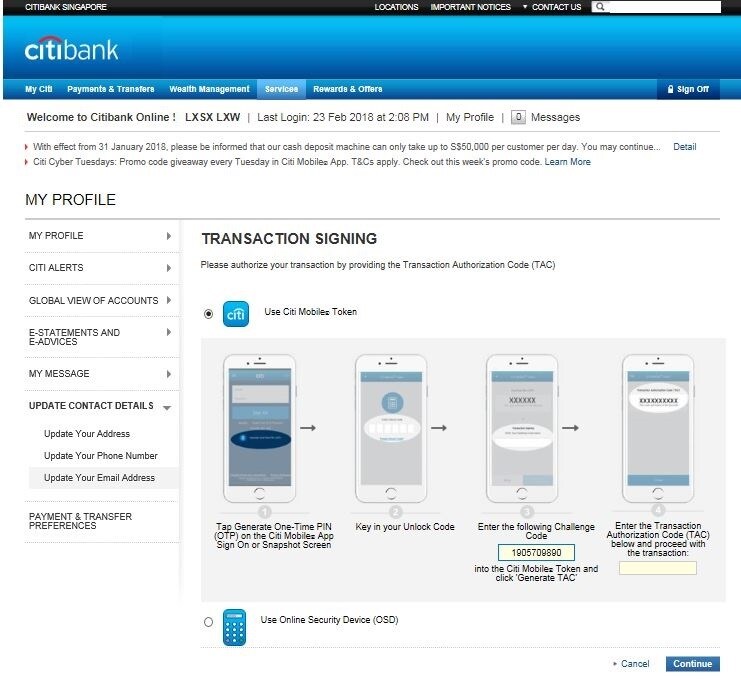Open PAYMENT & TRANSFER PREFERENCES sidebar item
The image size is (741, 680).
[80, 521]
